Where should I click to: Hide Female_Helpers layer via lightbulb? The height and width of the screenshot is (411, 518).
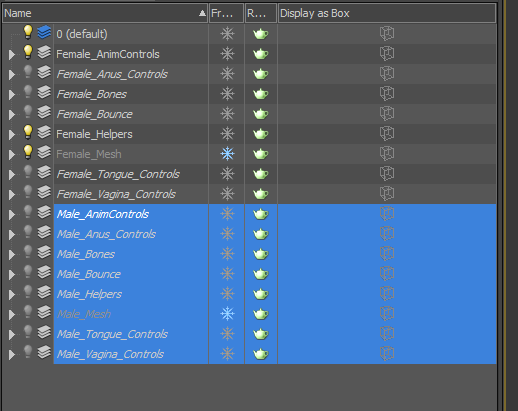click(28, 132)
